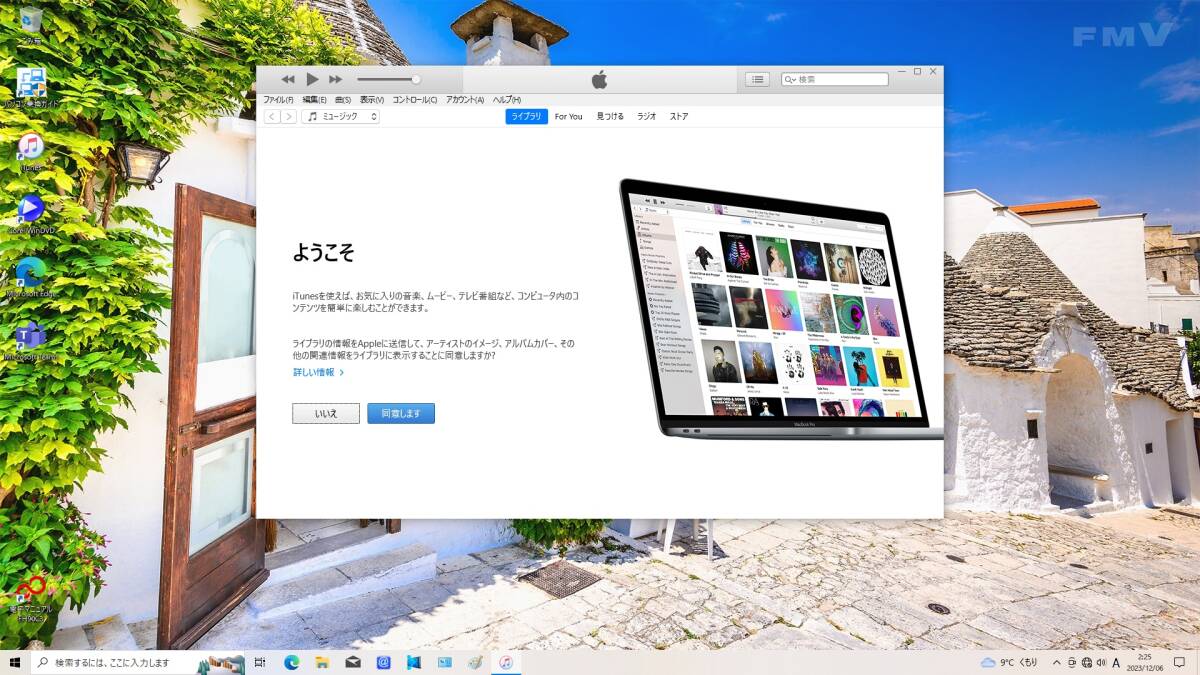
Task: Open the 編集(E) menu
Action: (314, 100)
